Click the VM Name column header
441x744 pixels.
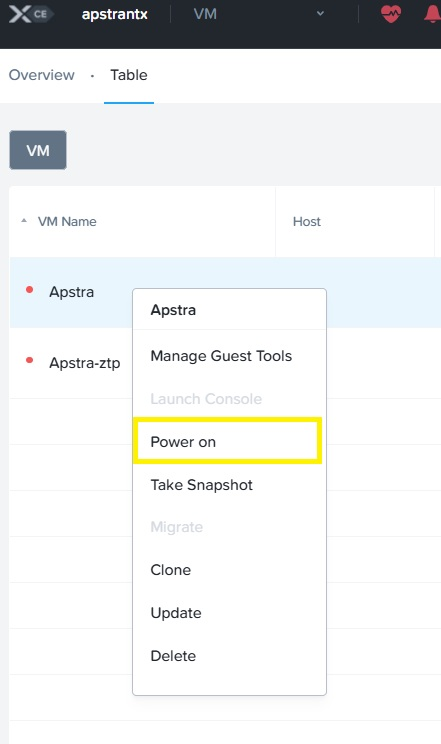coord(67,221)
